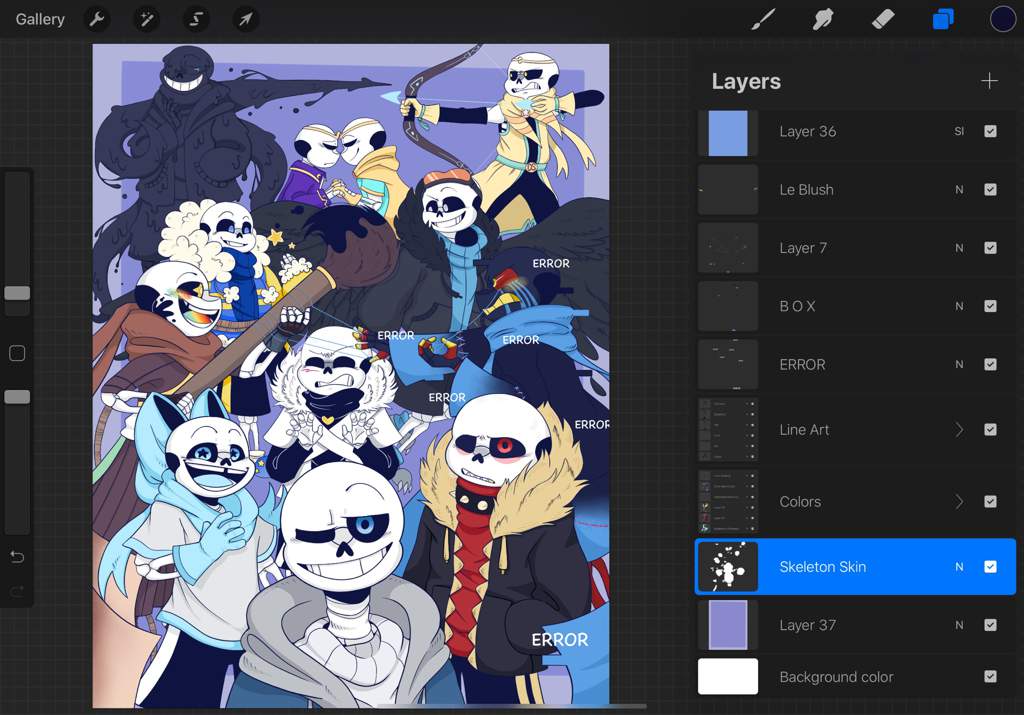Select the layer named Layer 7

pos(803,247)
